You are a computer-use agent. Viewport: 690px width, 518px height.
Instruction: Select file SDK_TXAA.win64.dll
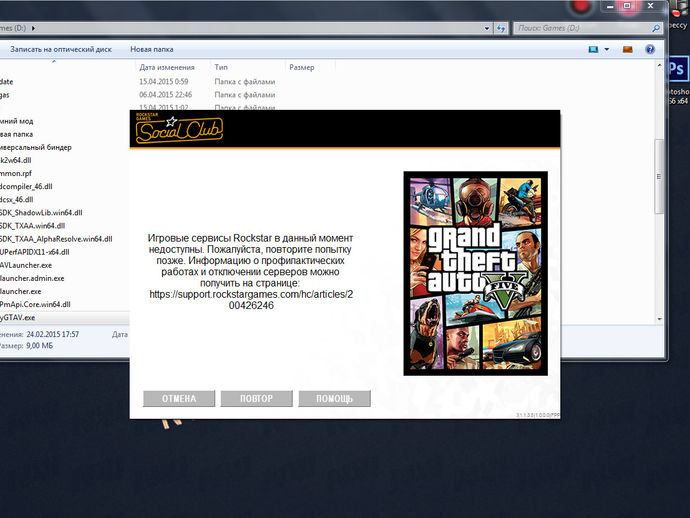point(33,226)
